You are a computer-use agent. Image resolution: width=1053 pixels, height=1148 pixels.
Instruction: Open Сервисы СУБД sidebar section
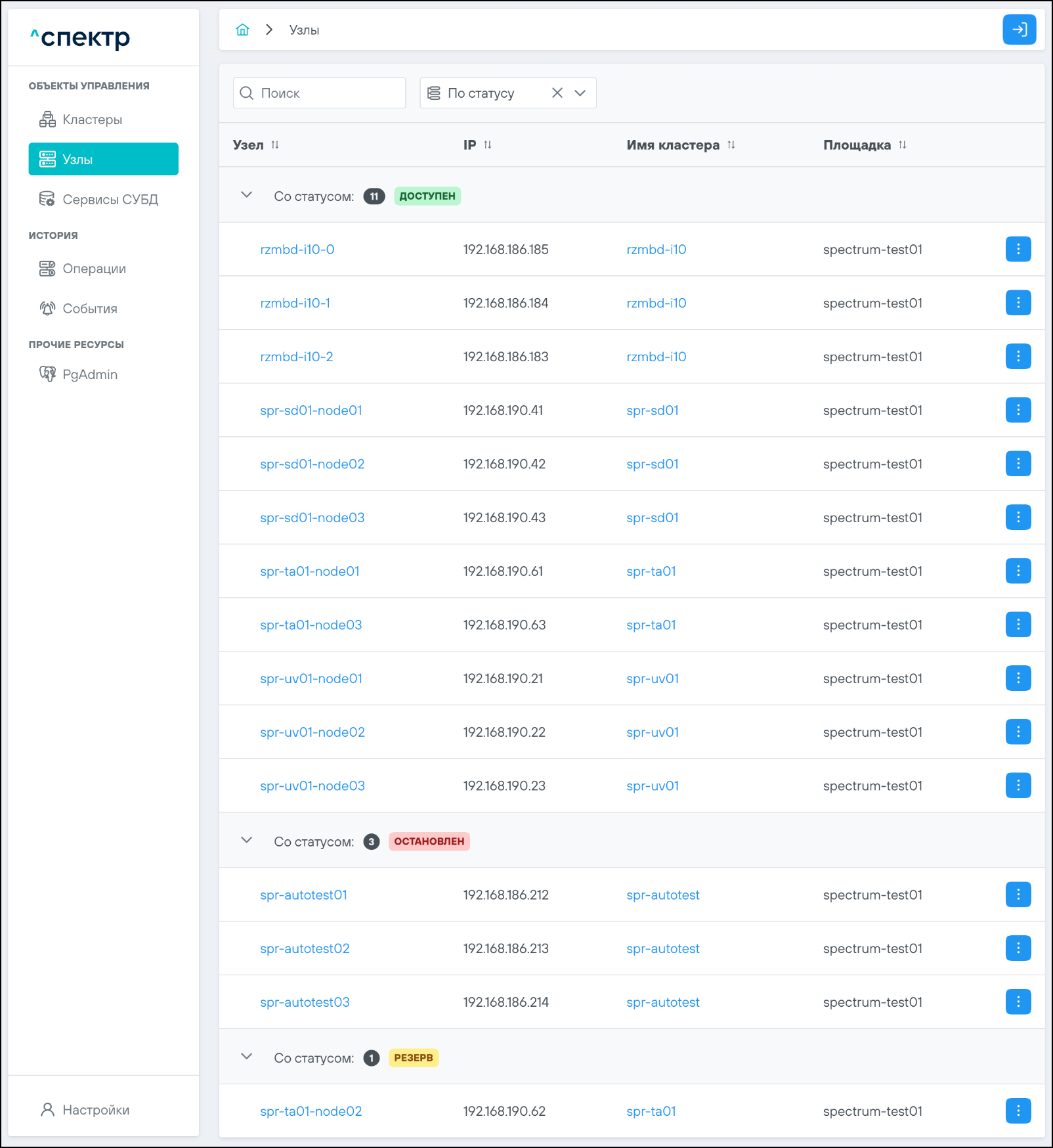110,200
